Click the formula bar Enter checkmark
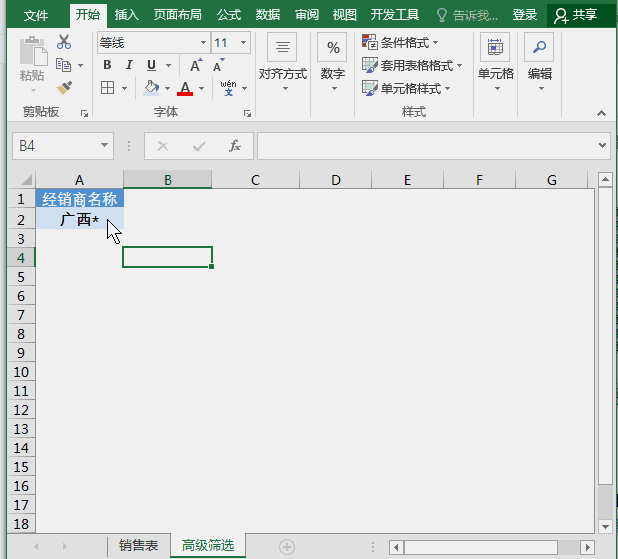This screenshot has width=618, height=559. tap(199, 146)
